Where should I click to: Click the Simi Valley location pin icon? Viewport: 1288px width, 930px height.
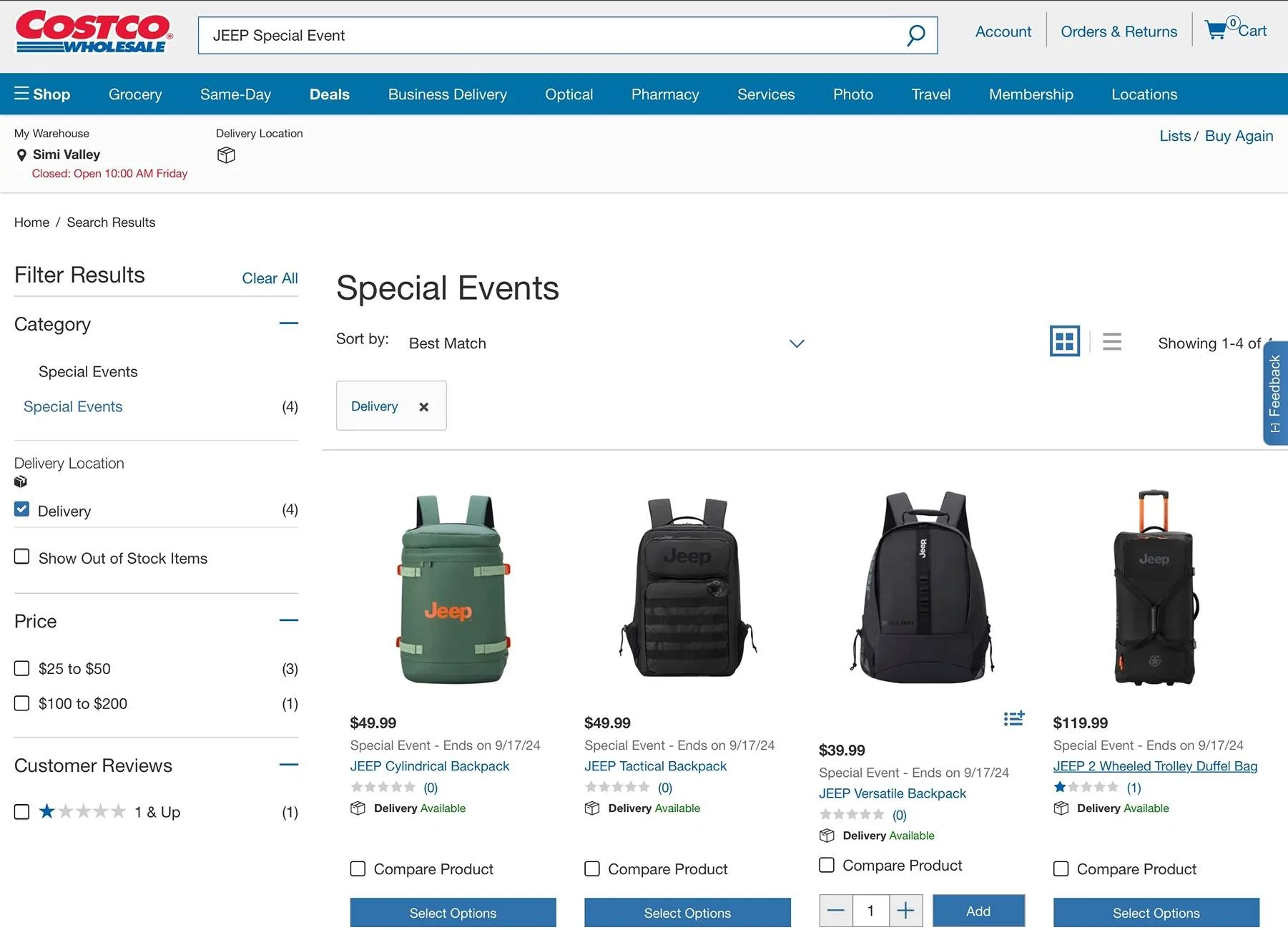pyautogui.click(x=21, y=155)
